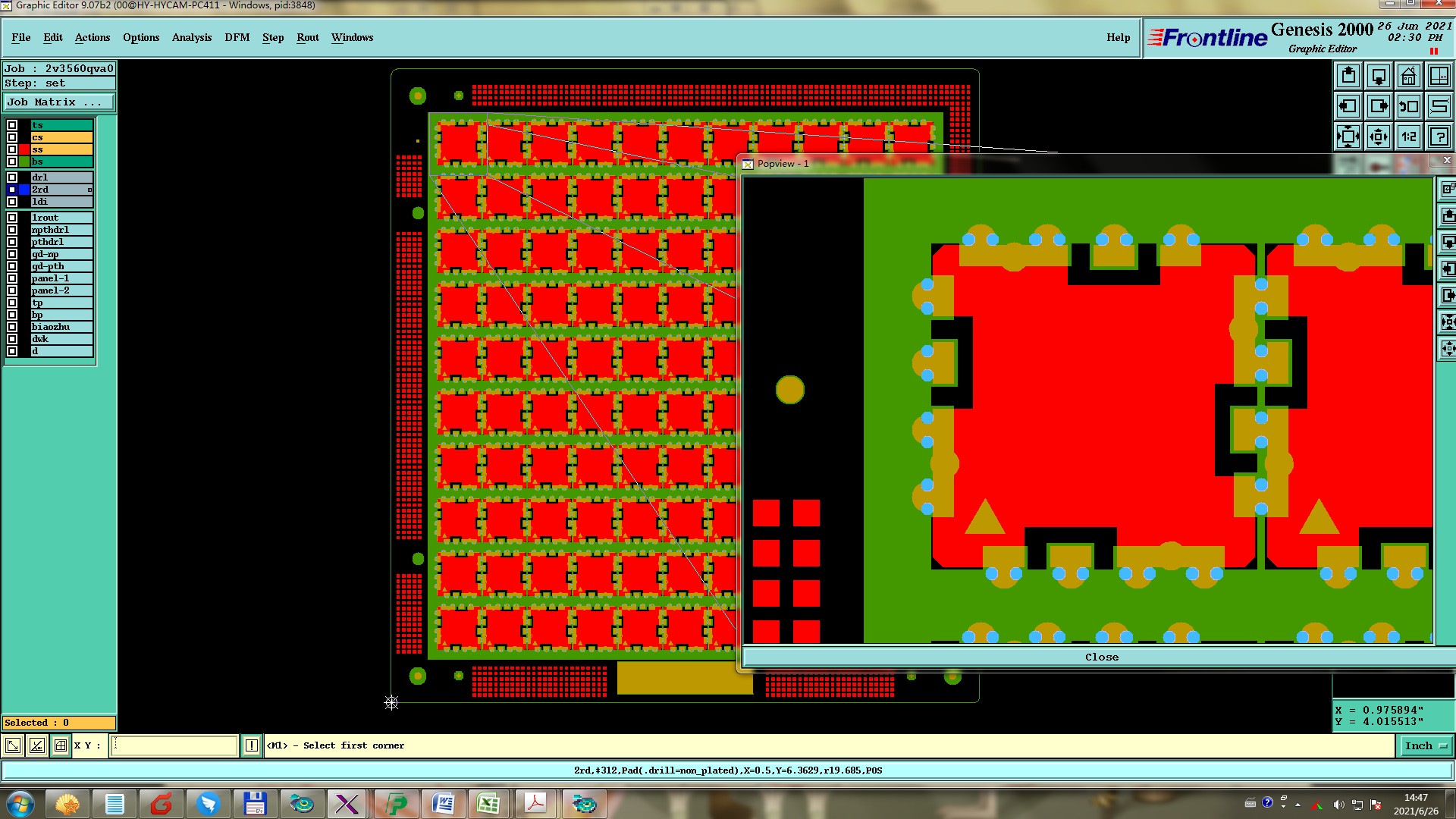
Task: Toggle the bs layer checkbox
Action: (x=12, y=162)
